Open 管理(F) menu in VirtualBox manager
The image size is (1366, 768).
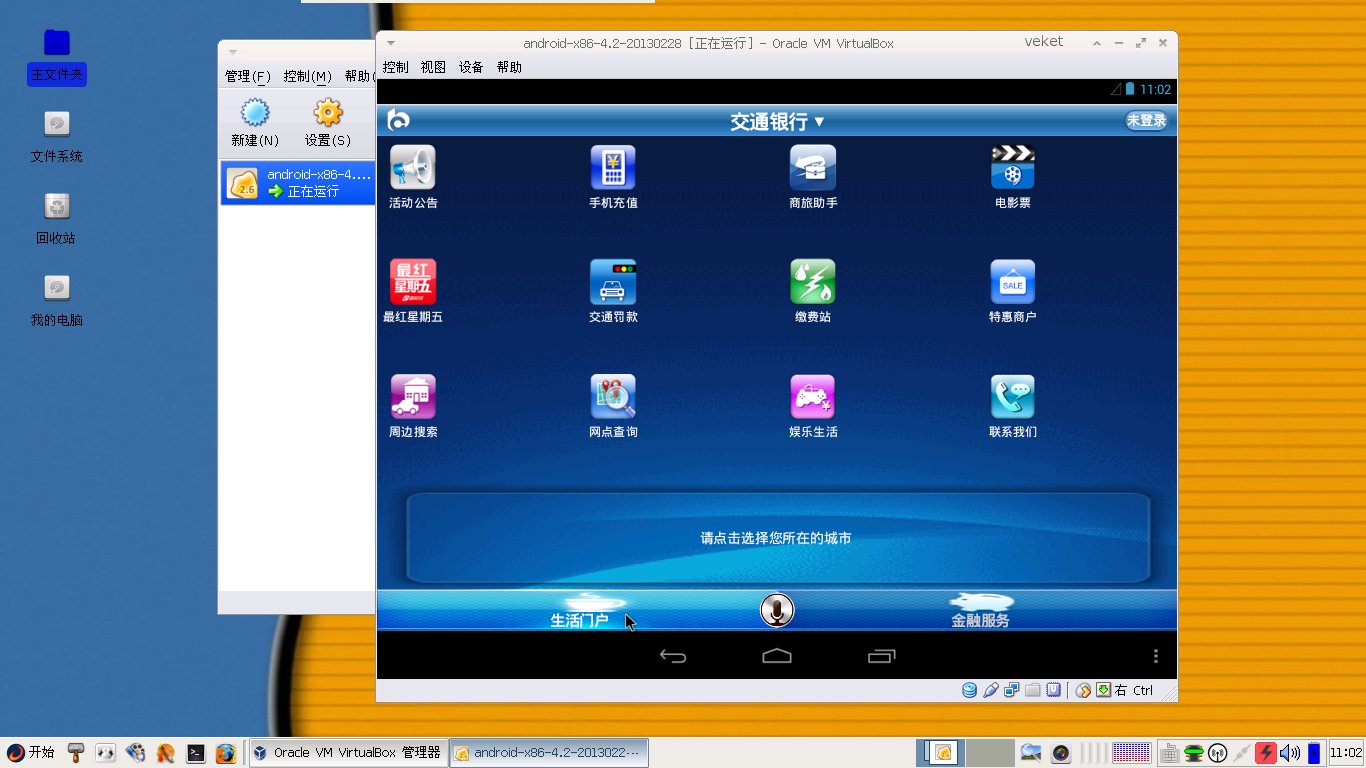point(248,76)
